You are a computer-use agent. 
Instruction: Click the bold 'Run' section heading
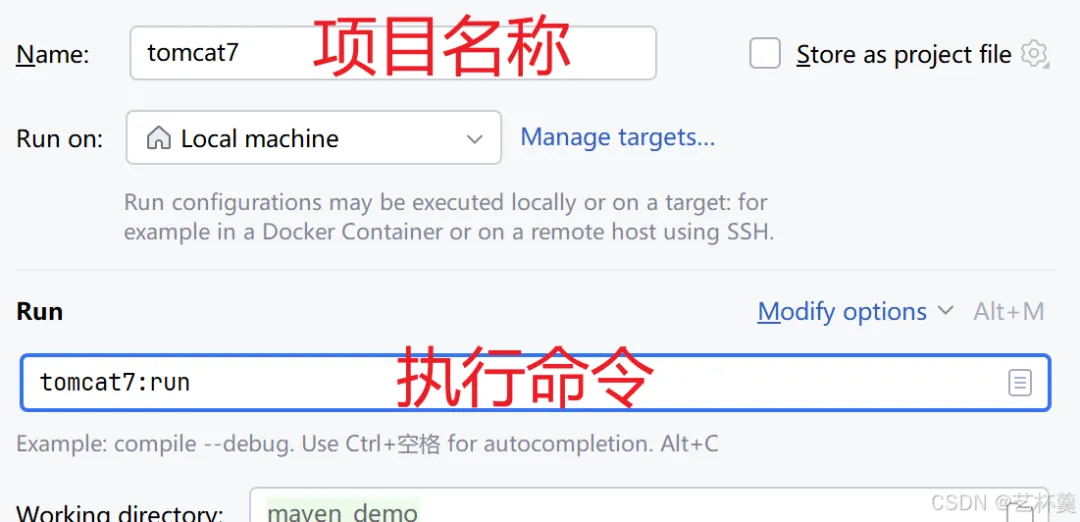39,311
